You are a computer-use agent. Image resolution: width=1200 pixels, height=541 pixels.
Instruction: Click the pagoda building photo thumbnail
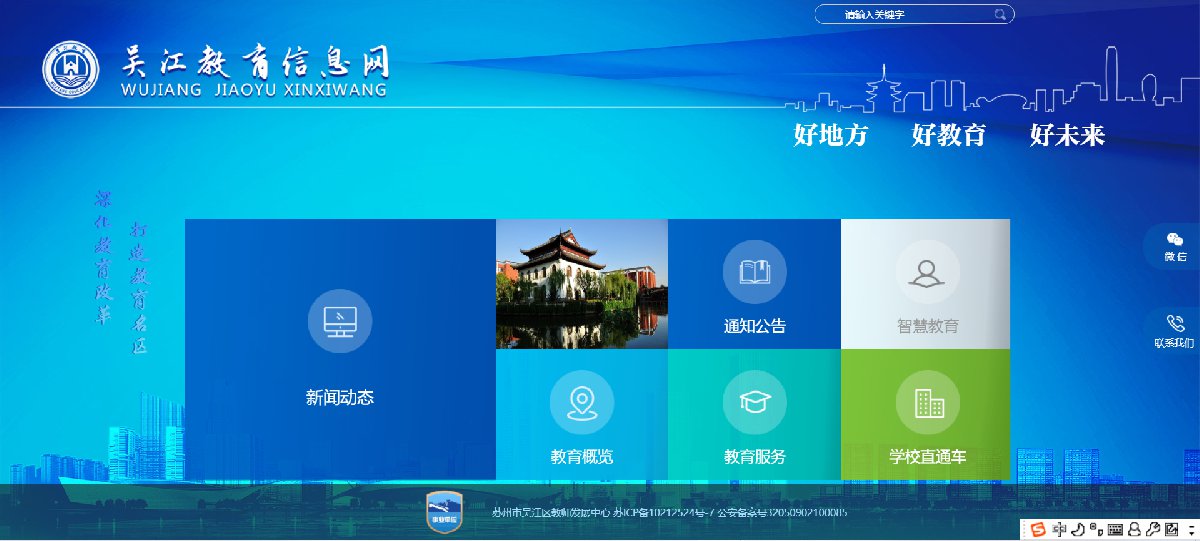(581, 284)
